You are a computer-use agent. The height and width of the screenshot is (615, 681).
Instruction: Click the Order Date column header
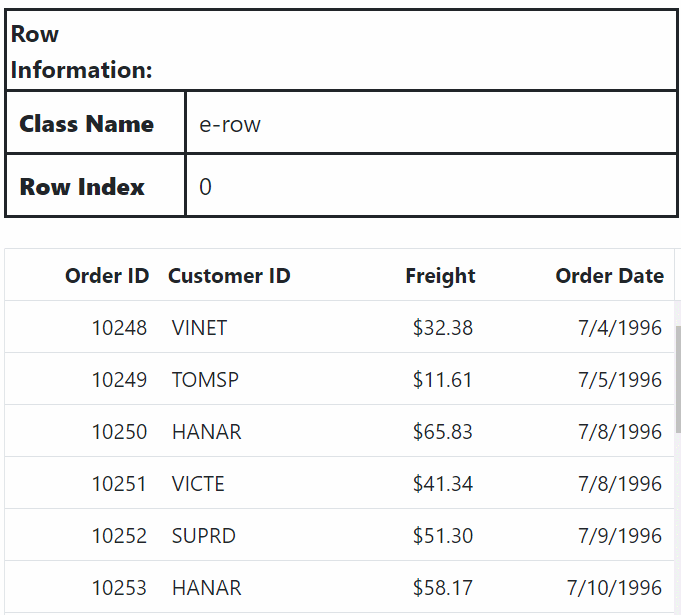[x=609, y=276]
